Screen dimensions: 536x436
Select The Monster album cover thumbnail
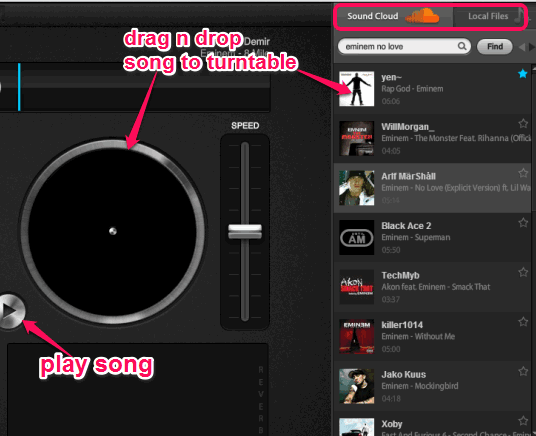pos(356,138)
